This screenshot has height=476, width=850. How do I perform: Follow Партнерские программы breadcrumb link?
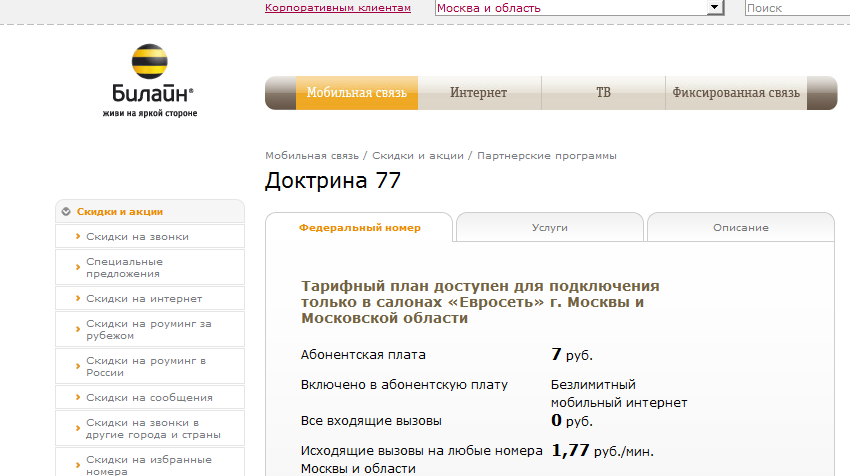tap(546, 156)
